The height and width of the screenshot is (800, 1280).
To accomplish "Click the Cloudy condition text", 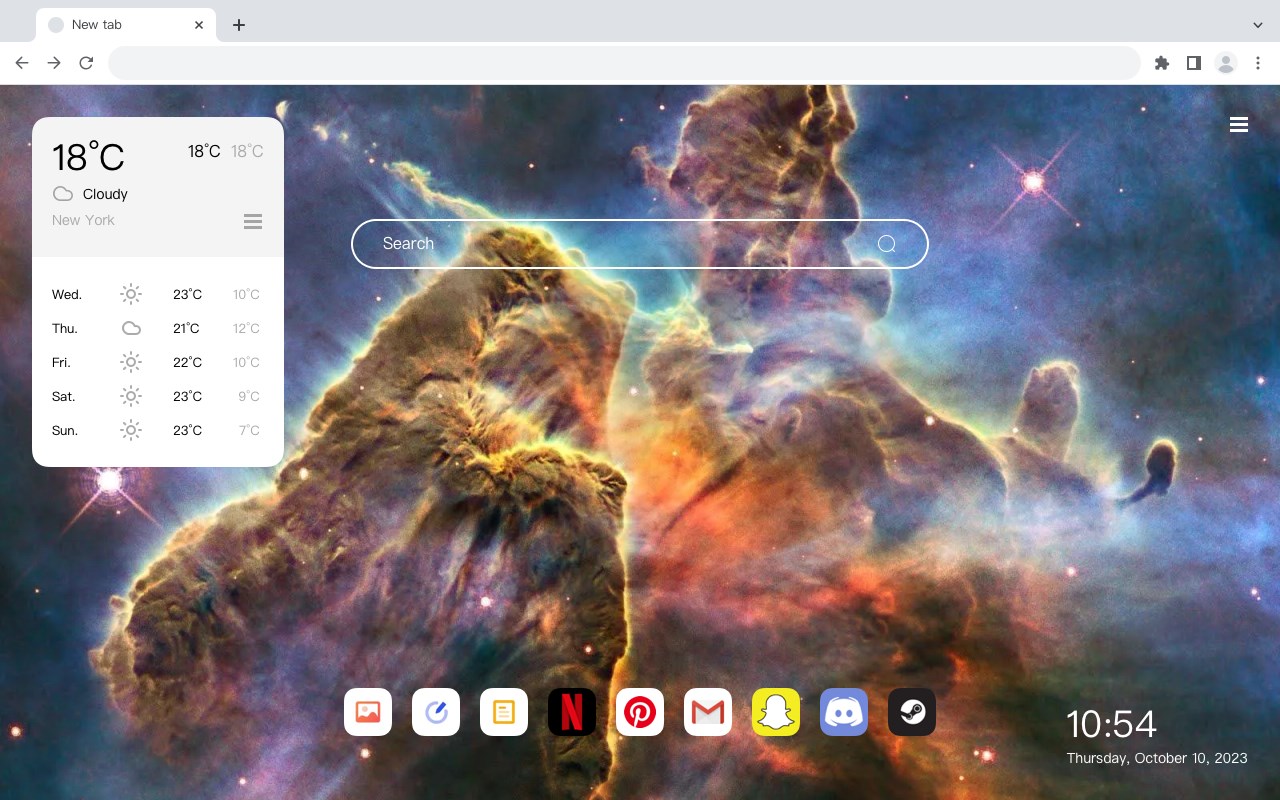I will (x=105, y=194).
